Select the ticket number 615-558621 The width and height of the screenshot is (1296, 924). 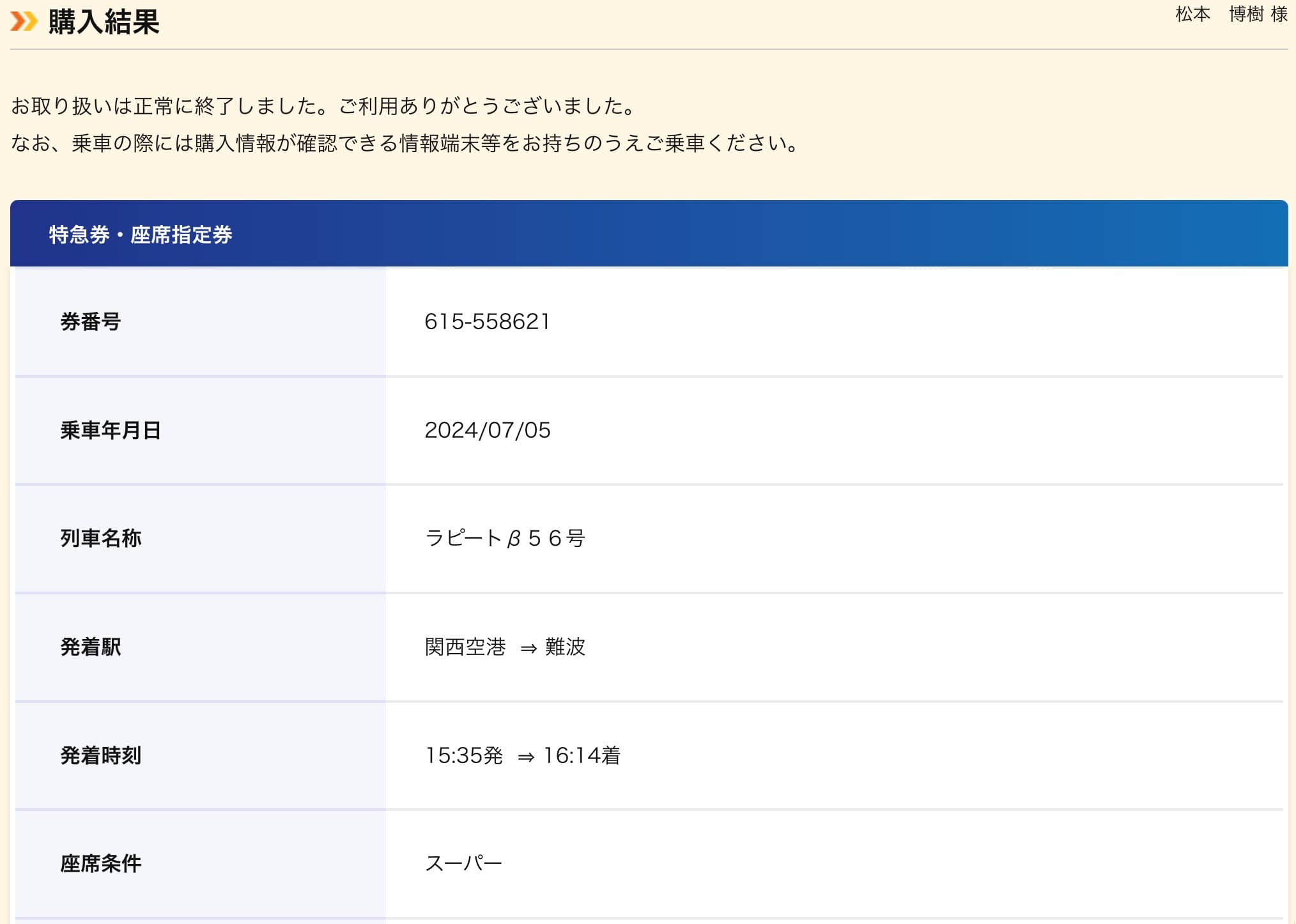click(487, 321)
